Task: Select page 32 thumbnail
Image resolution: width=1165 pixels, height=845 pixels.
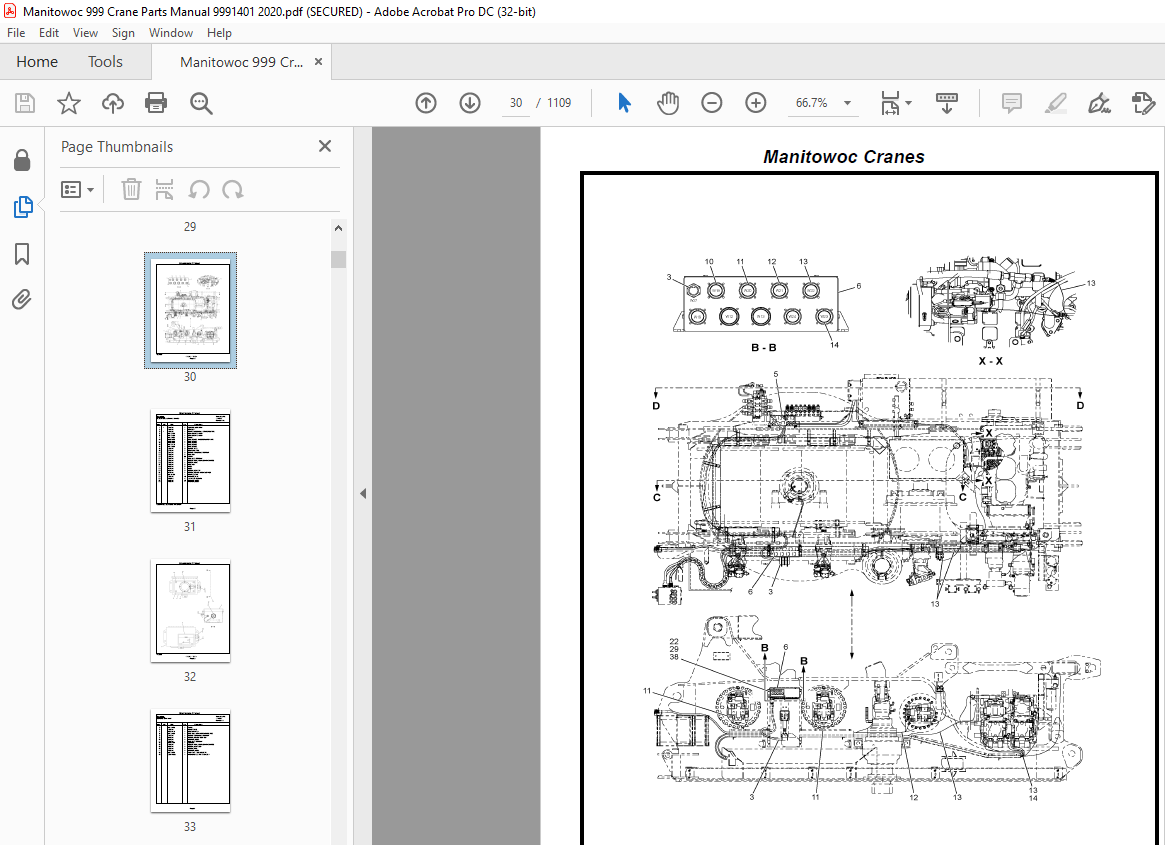Action: click(x=190, y=610)
